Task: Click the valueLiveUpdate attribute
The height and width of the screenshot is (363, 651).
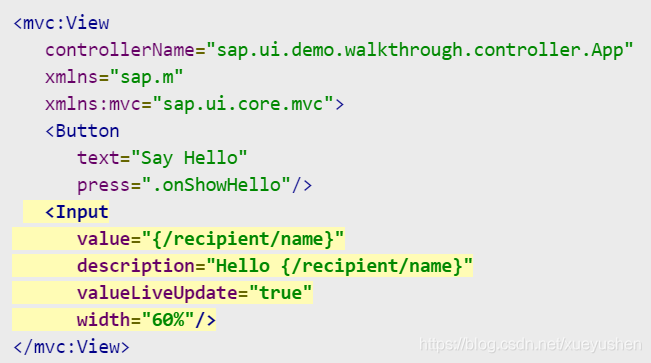Action: 157,293
